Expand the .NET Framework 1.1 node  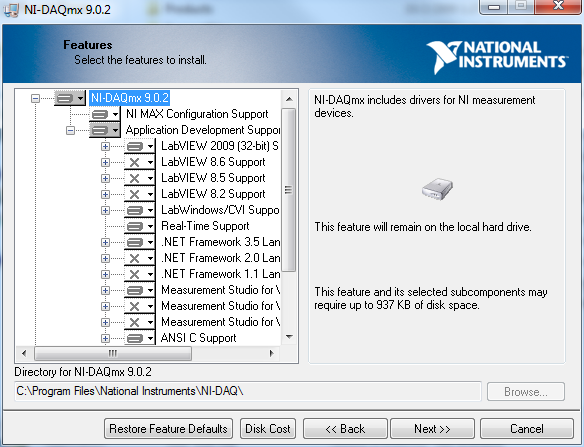pyautogui.click(x=105, y=275)
